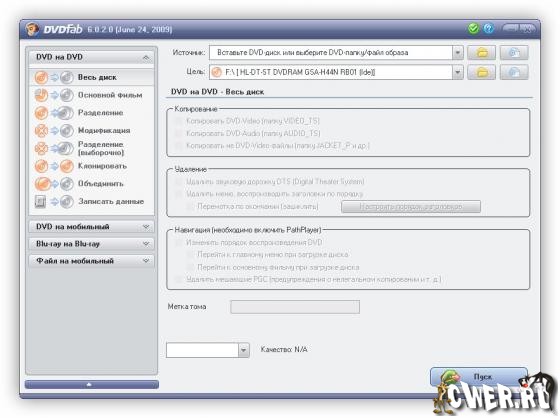Select the Весь диск copy mode icon
560x418 pixels.
(54, 77)
